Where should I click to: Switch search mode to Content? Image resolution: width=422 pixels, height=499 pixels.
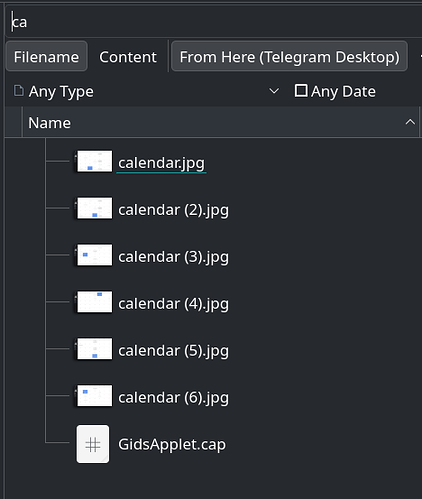(128, 57)
